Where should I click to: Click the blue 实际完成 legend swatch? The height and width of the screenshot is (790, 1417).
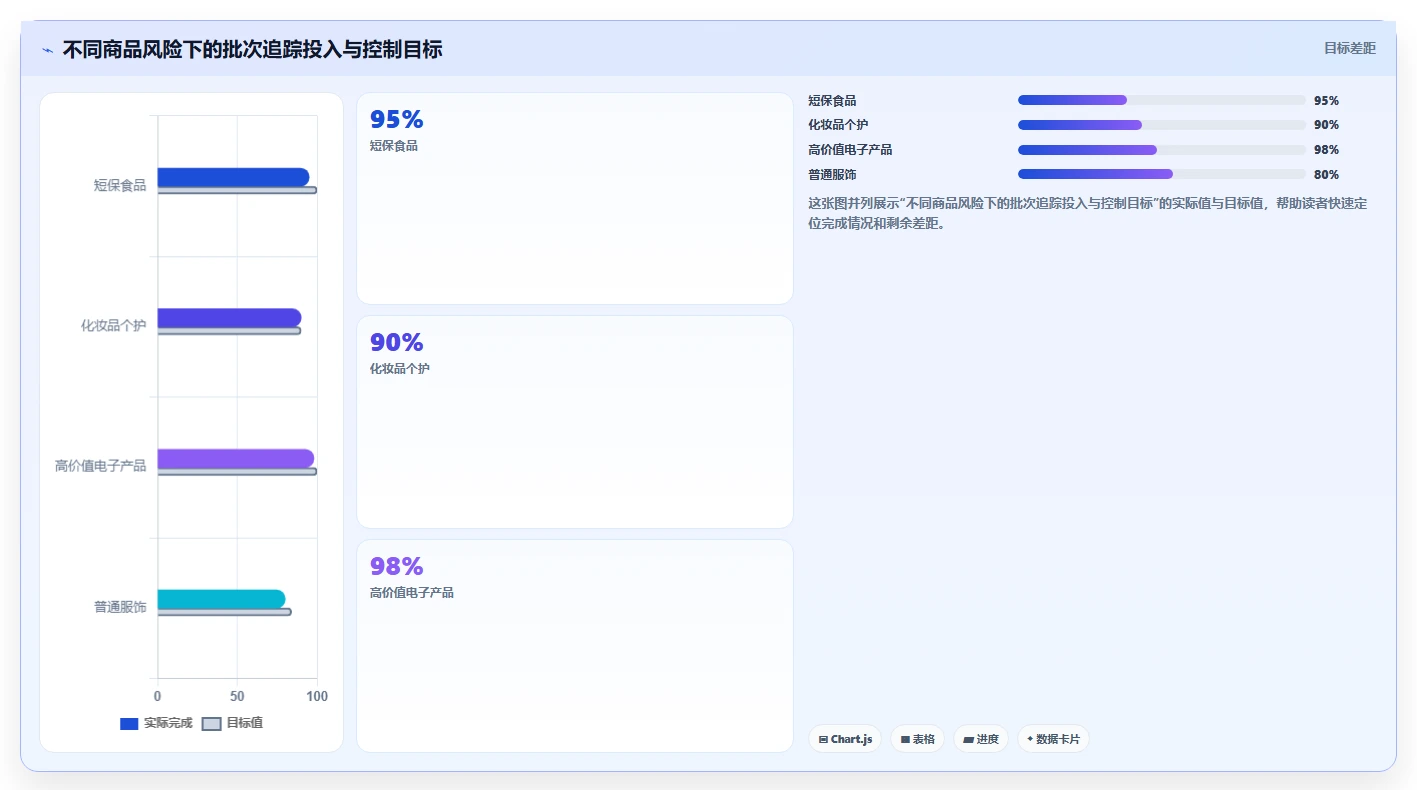[129, 724]
